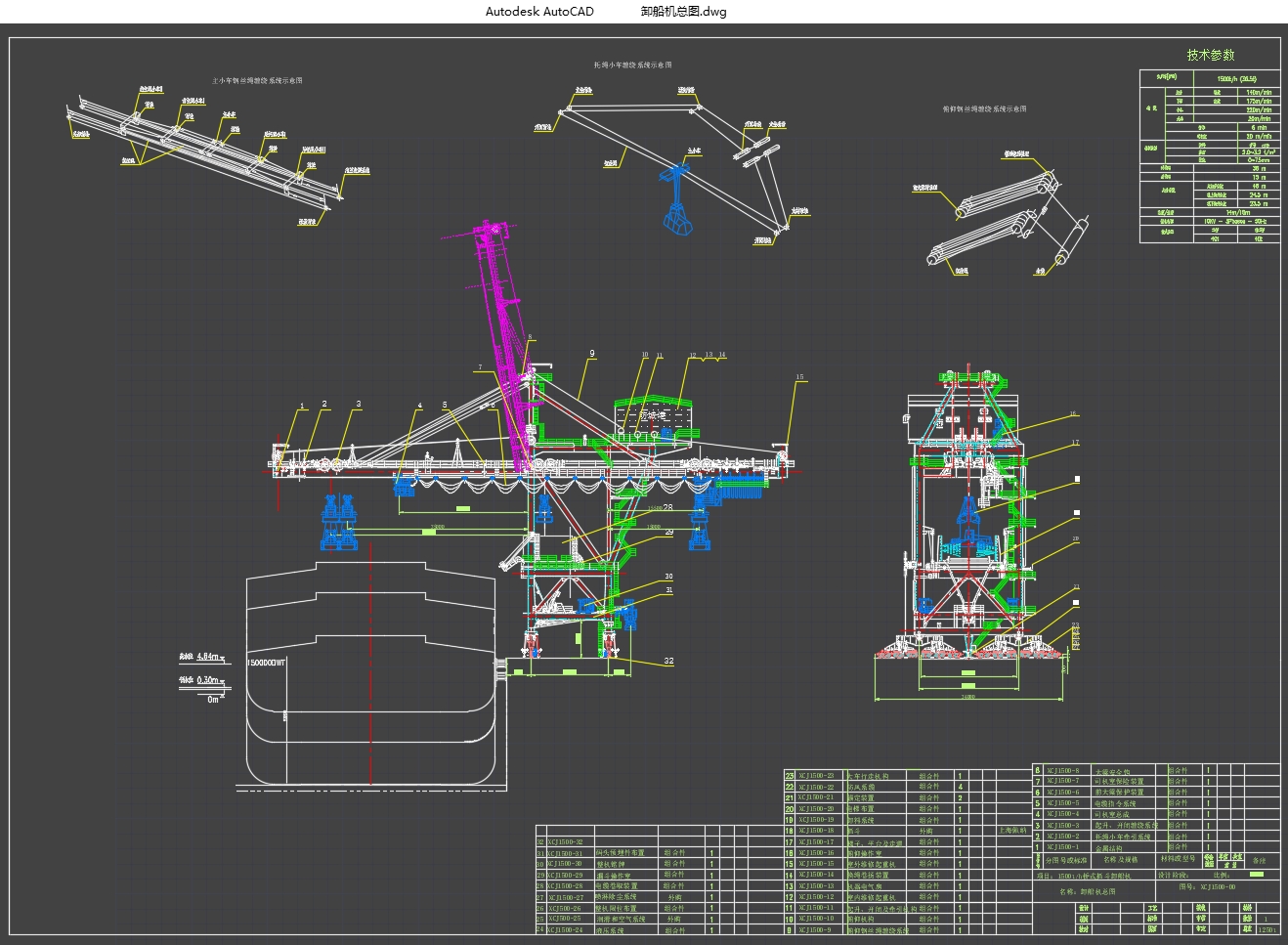Image resolution: width=1288 pixels, height=945 pixels.
Task: Select part code XCJ1500-28 in parts list
Action: click(565, 886)
